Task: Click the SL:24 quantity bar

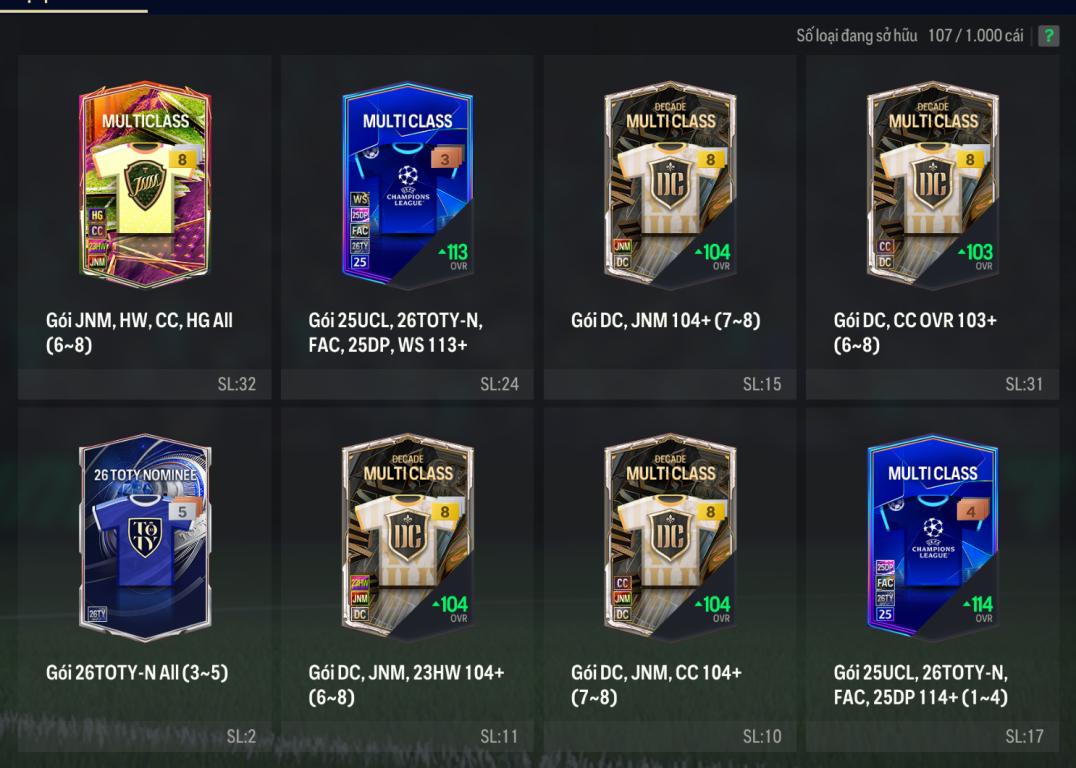Action: 408,384
